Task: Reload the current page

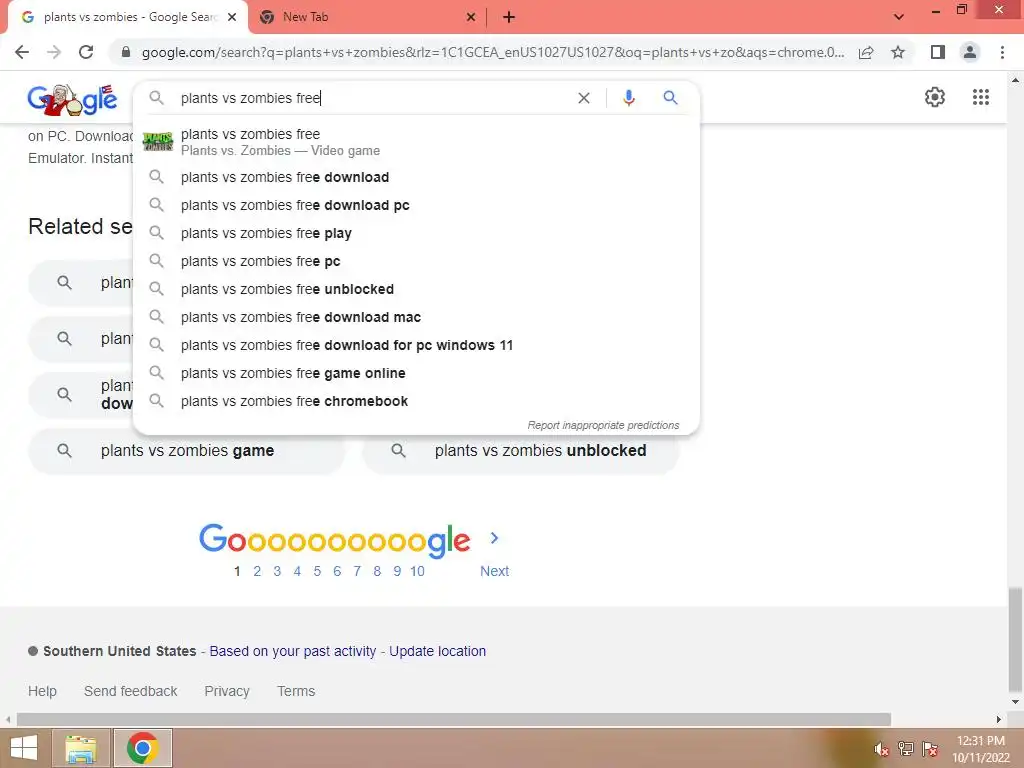Action: coord(86,52)
